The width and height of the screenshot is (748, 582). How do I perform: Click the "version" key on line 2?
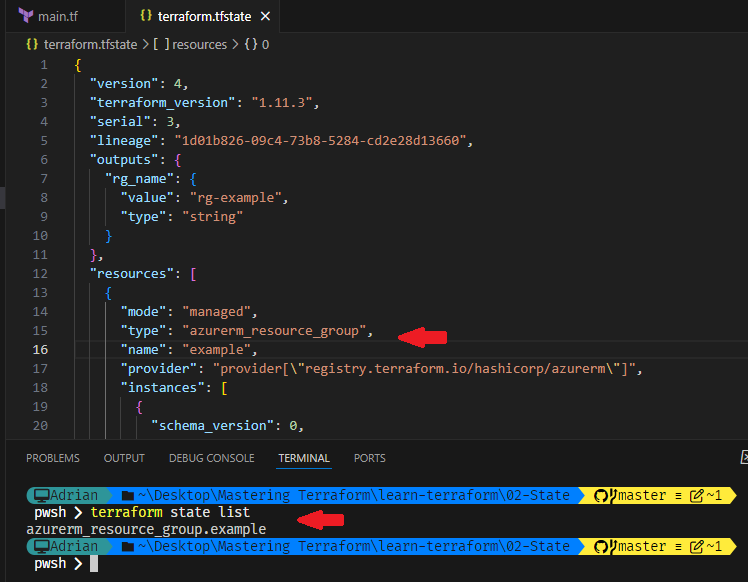[124, 83]
